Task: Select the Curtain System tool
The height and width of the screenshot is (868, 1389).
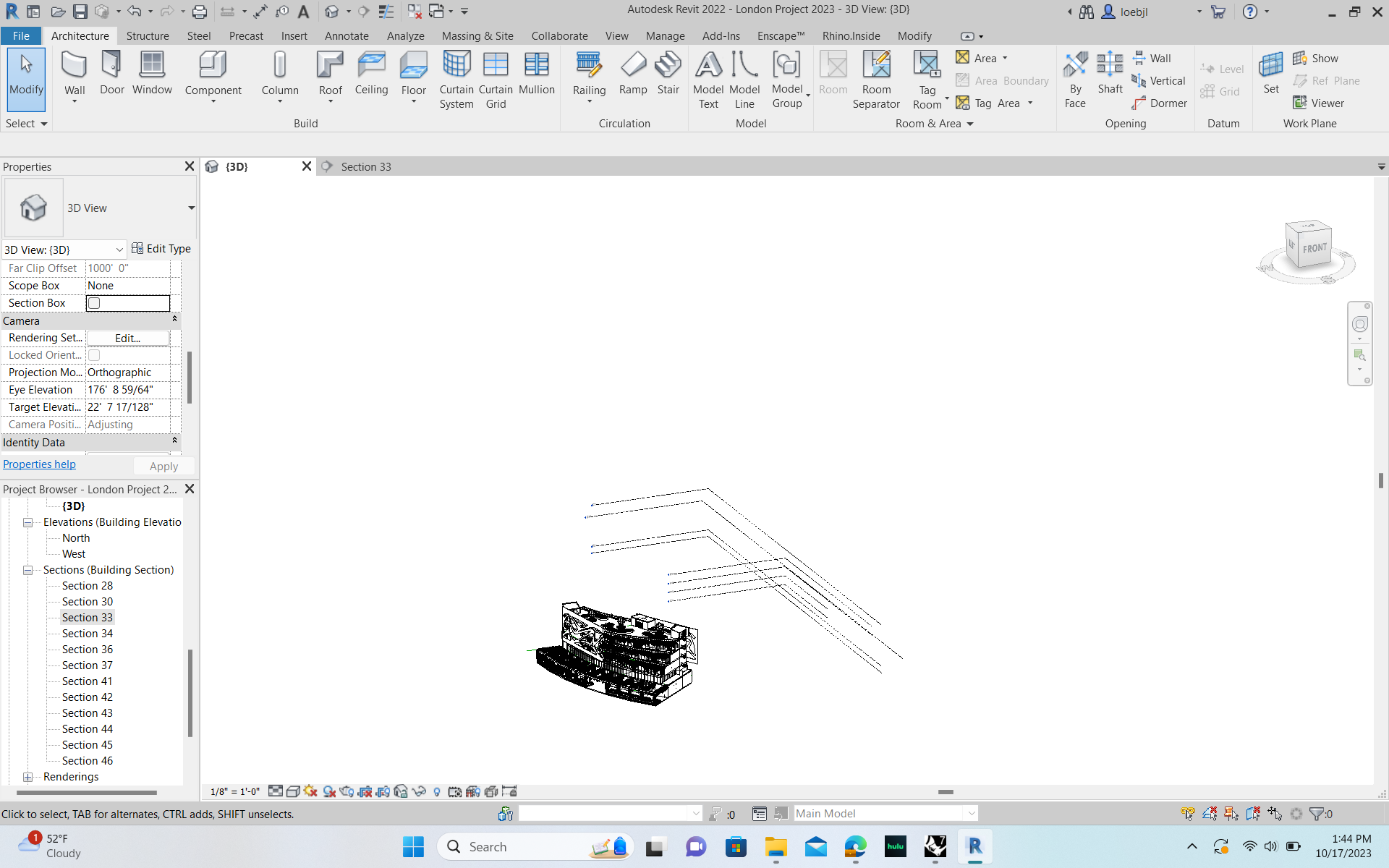Action: coord(456,80)
